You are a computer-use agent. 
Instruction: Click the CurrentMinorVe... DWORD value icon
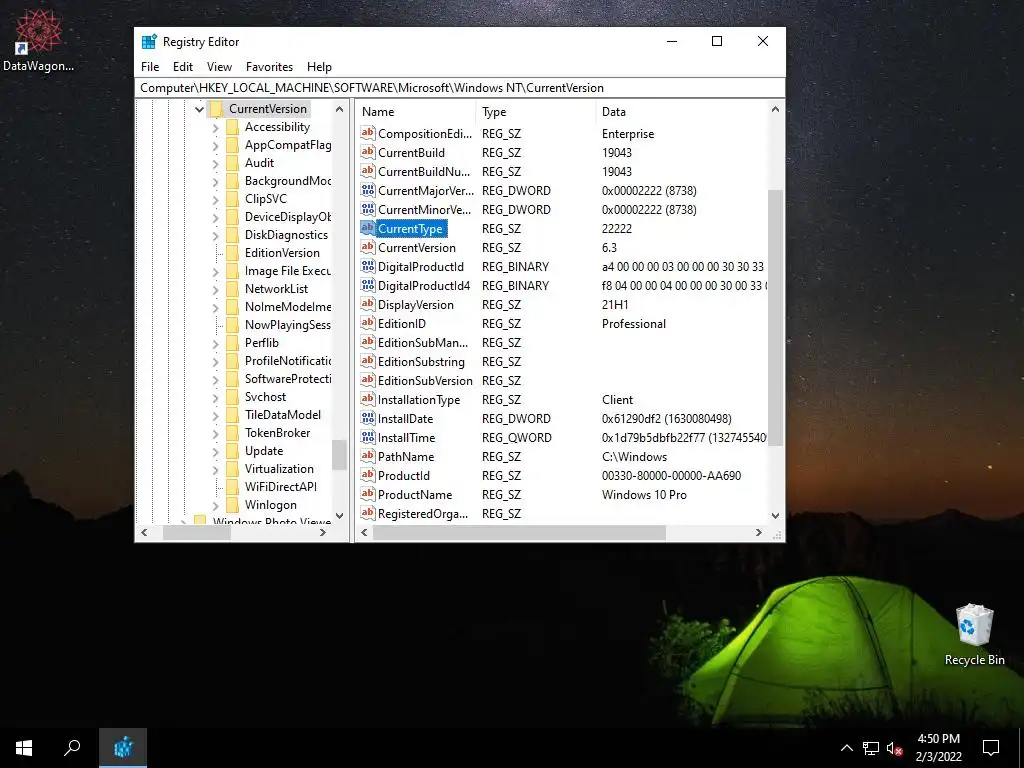[x=368, y=210]
